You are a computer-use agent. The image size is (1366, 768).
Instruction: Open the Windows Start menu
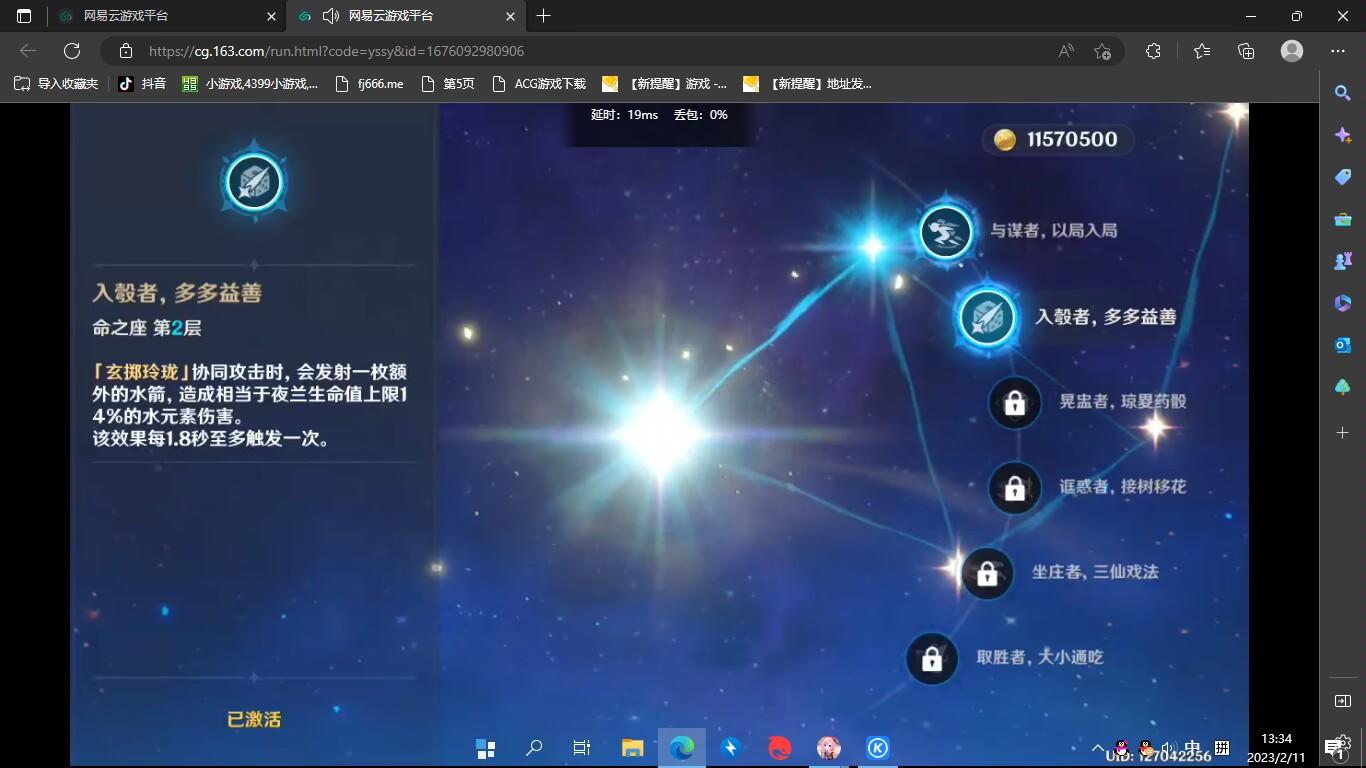pyautogui.click(x=486, y=748)
